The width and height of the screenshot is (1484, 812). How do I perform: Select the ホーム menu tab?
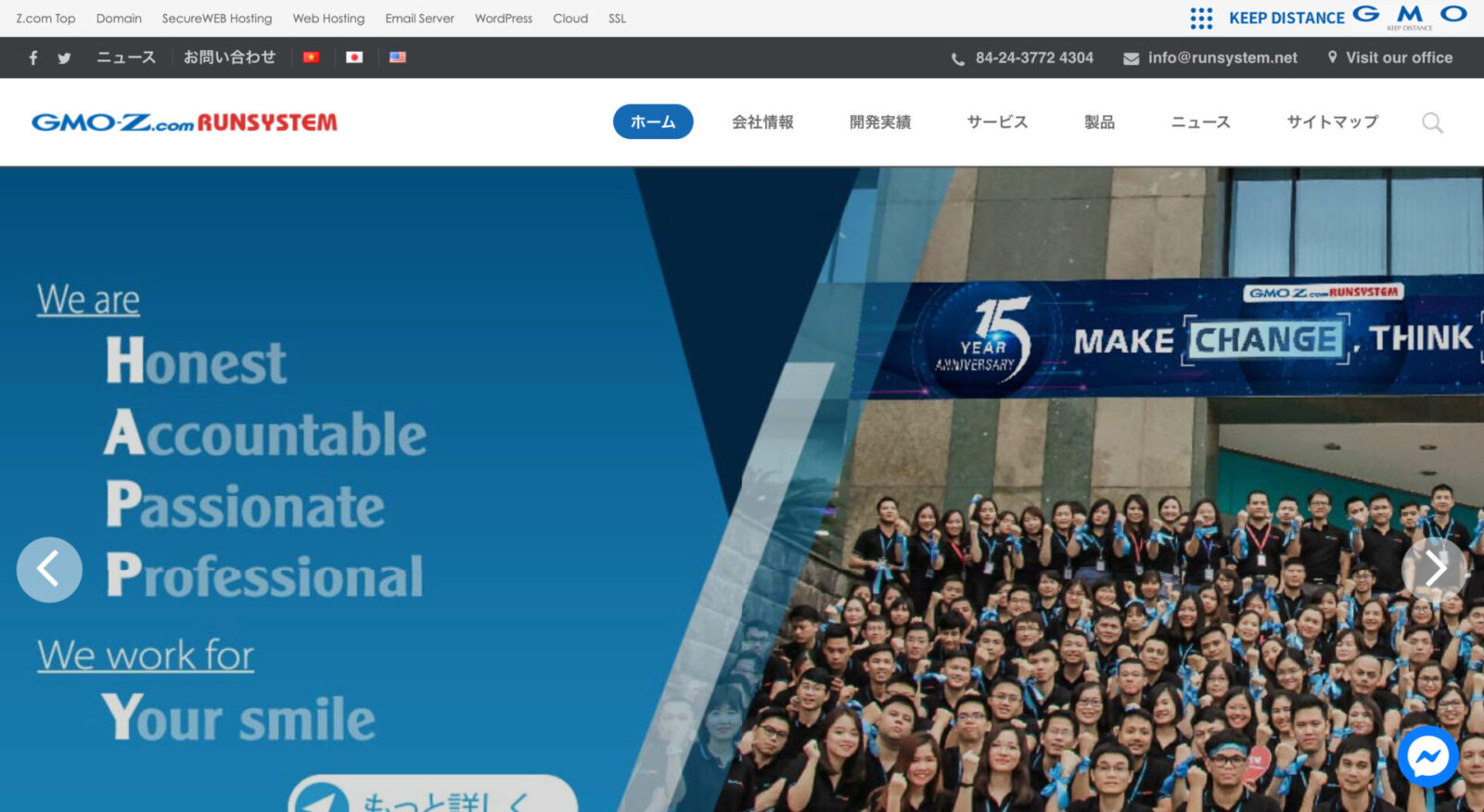pyautogui.click(x=653, y=121)
